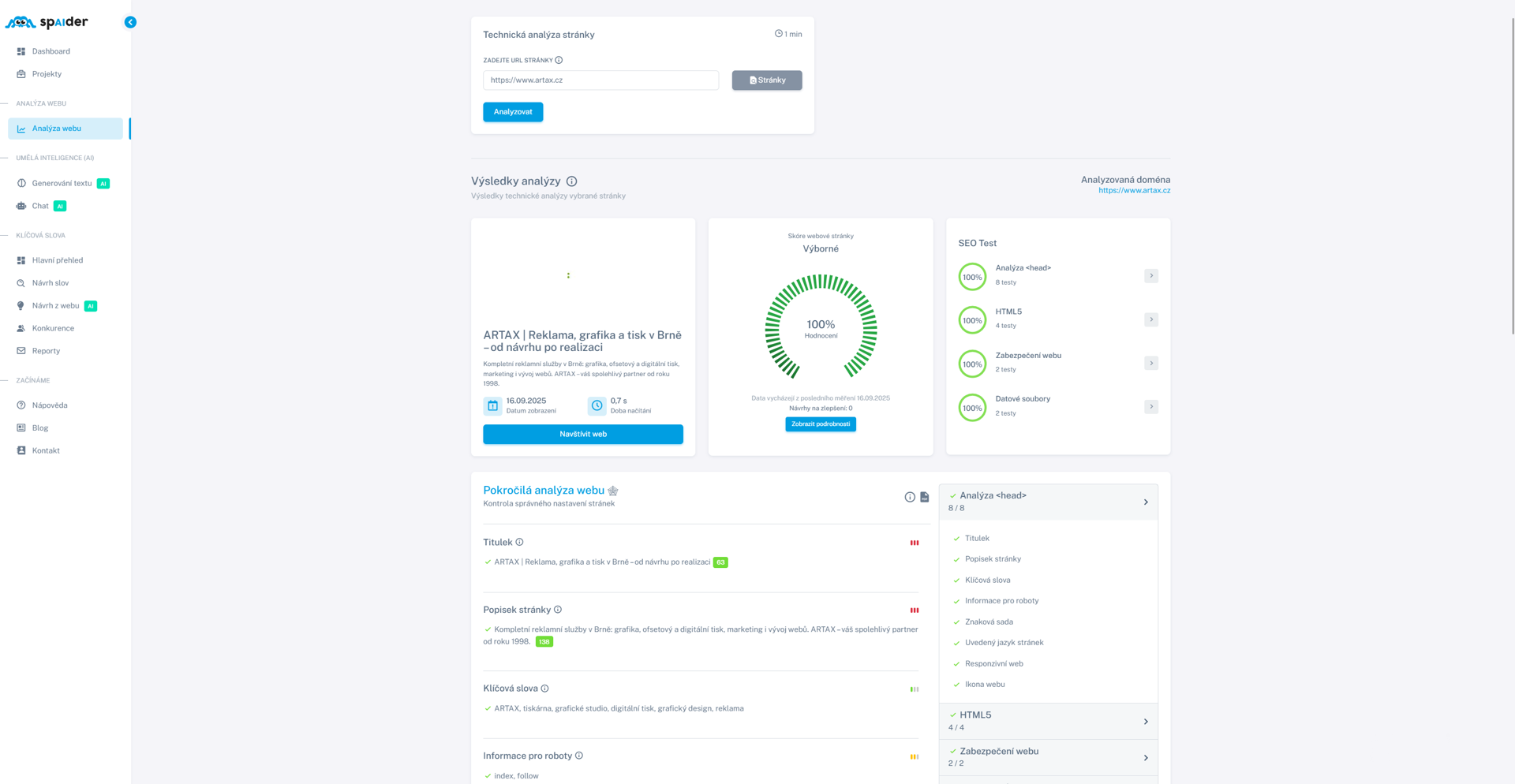Expand the HTML5 SEO test arrow

click(x=1151, y=319)
